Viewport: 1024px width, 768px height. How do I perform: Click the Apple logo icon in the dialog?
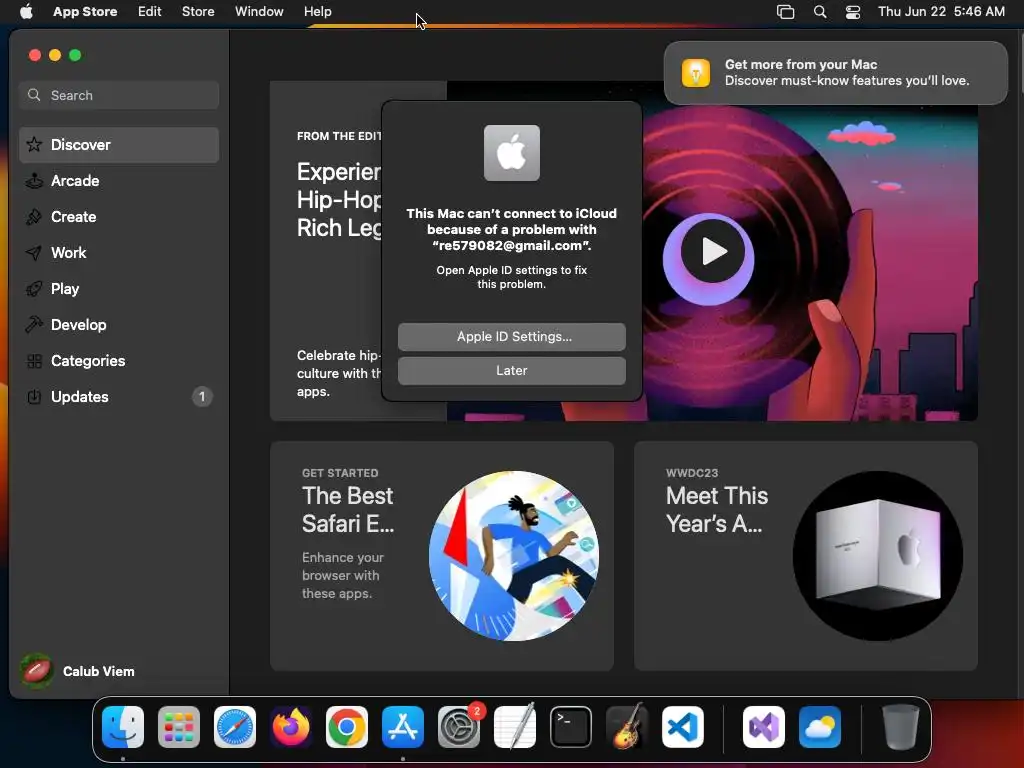[511, 153]
